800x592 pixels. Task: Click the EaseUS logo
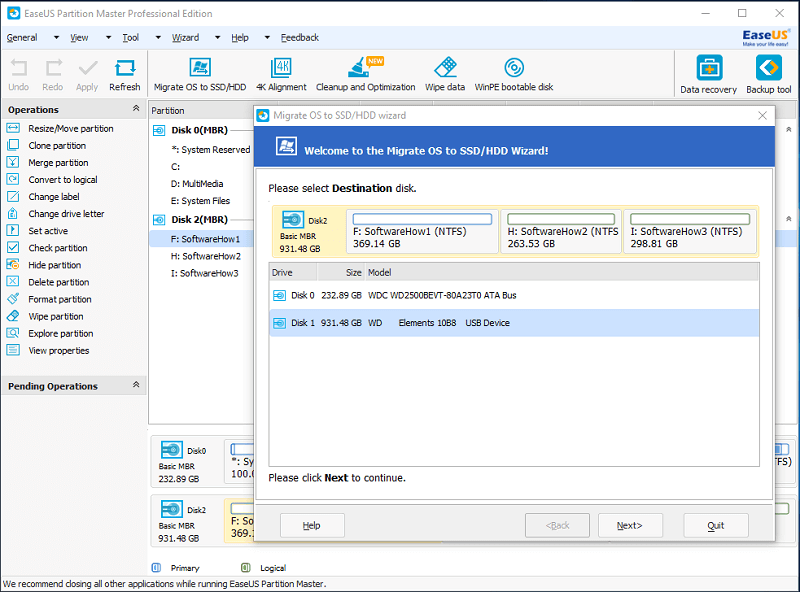point(765,37)
